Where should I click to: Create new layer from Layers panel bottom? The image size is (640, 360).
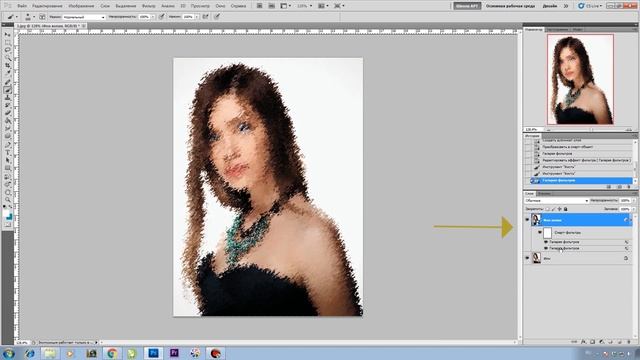[x=620, y=342]
